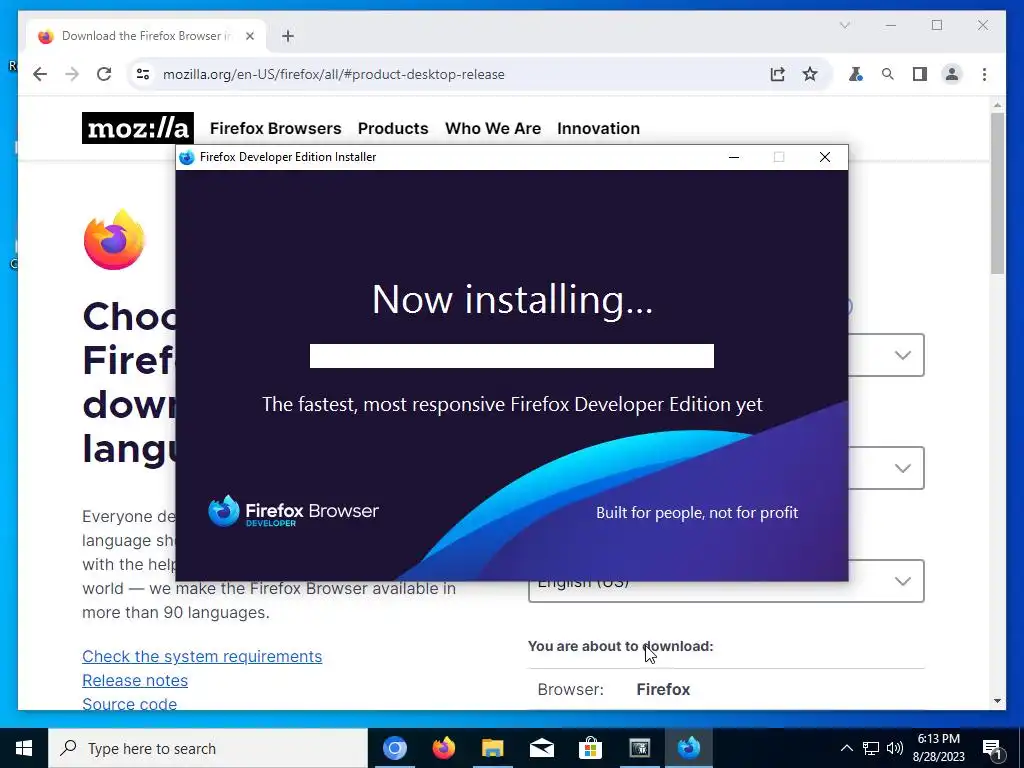The image size is (1024, 768).
Task: Show hidden system tray icons
Action: pos(846,748)
